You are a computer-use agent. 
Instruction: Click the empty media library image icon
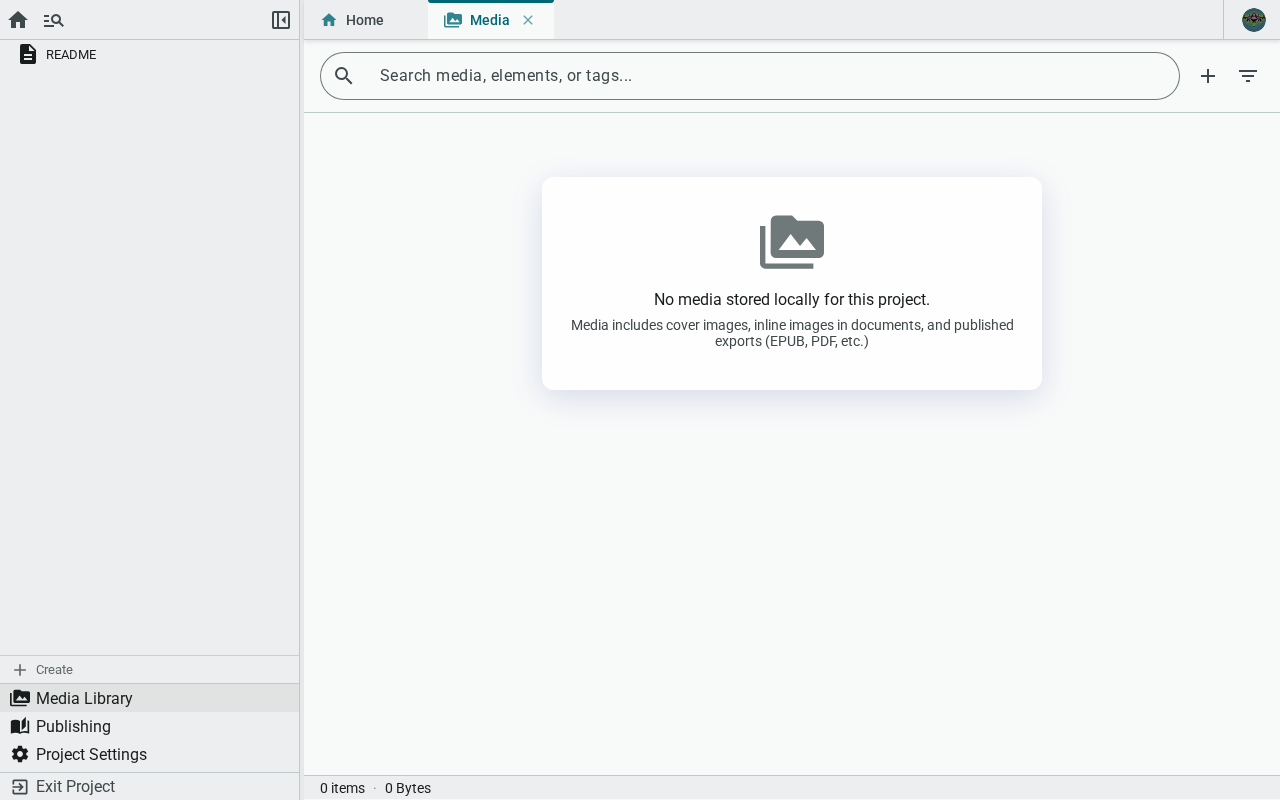792,242
